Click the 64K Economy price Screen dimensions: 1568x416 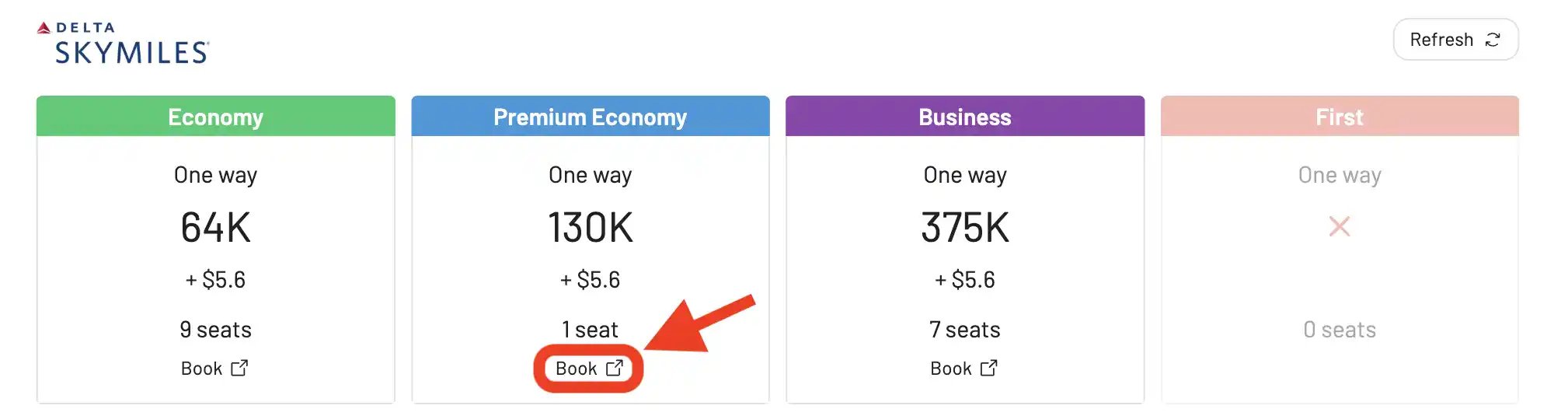tap(216, 228)
